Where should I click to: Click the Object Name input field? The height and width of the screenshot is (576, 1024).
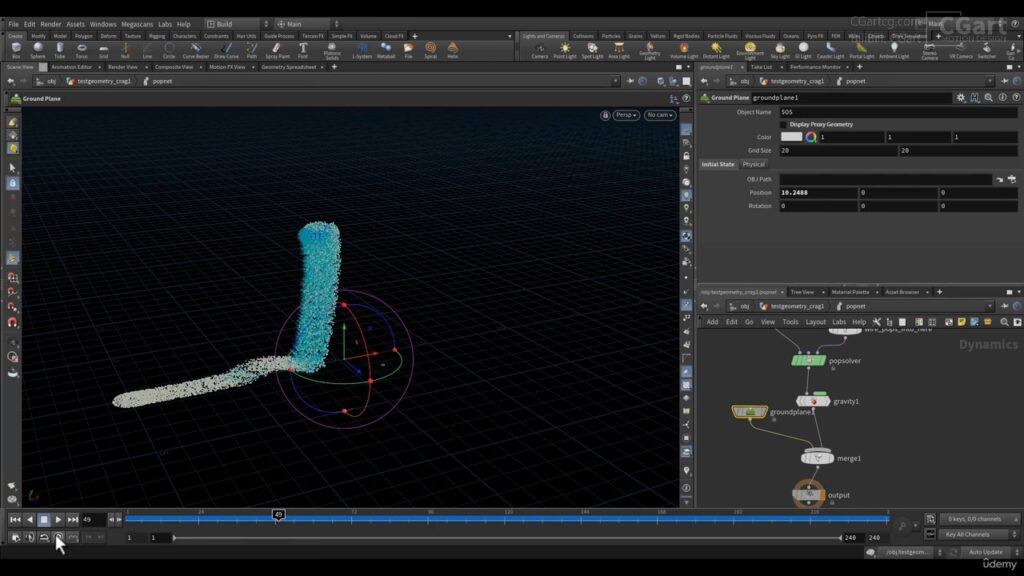[x=898, y=112]
